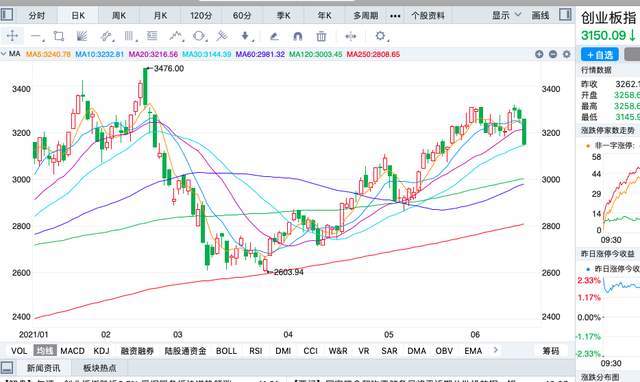Image resolution: width=640 pixels, height=382 pixels.
Task: Collapse the MA indicator chevron
Action: pos(4,54)
